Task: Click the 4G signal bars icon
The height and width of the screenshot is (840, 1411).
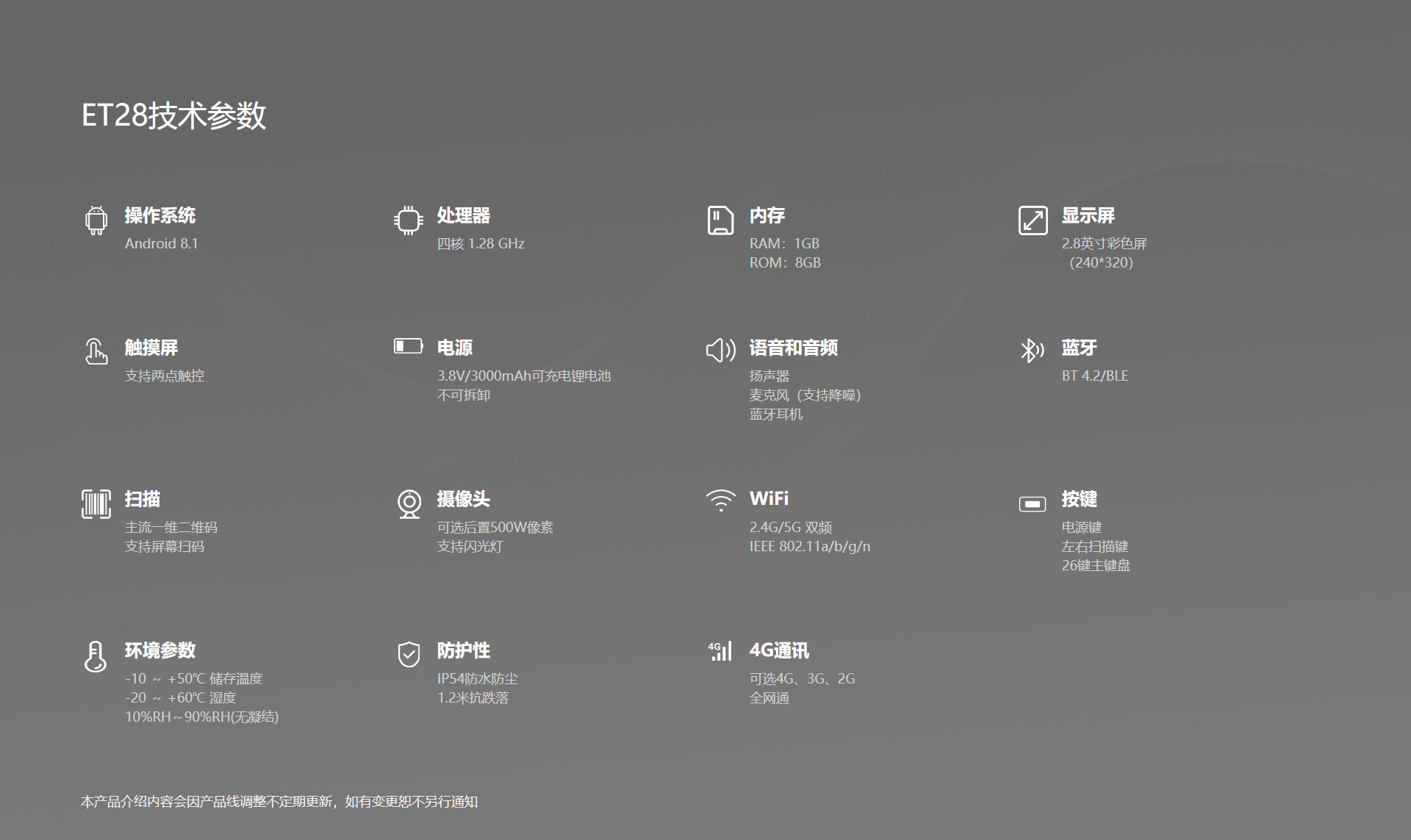Action: pos(720,651)
